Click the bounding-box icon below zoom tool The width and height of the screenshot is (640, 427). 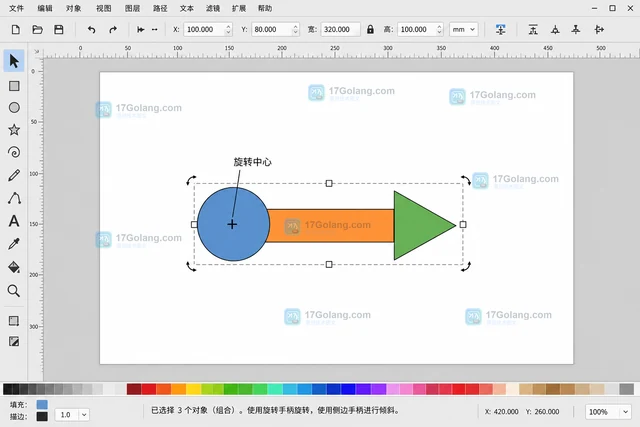click(x=14, y=321)
